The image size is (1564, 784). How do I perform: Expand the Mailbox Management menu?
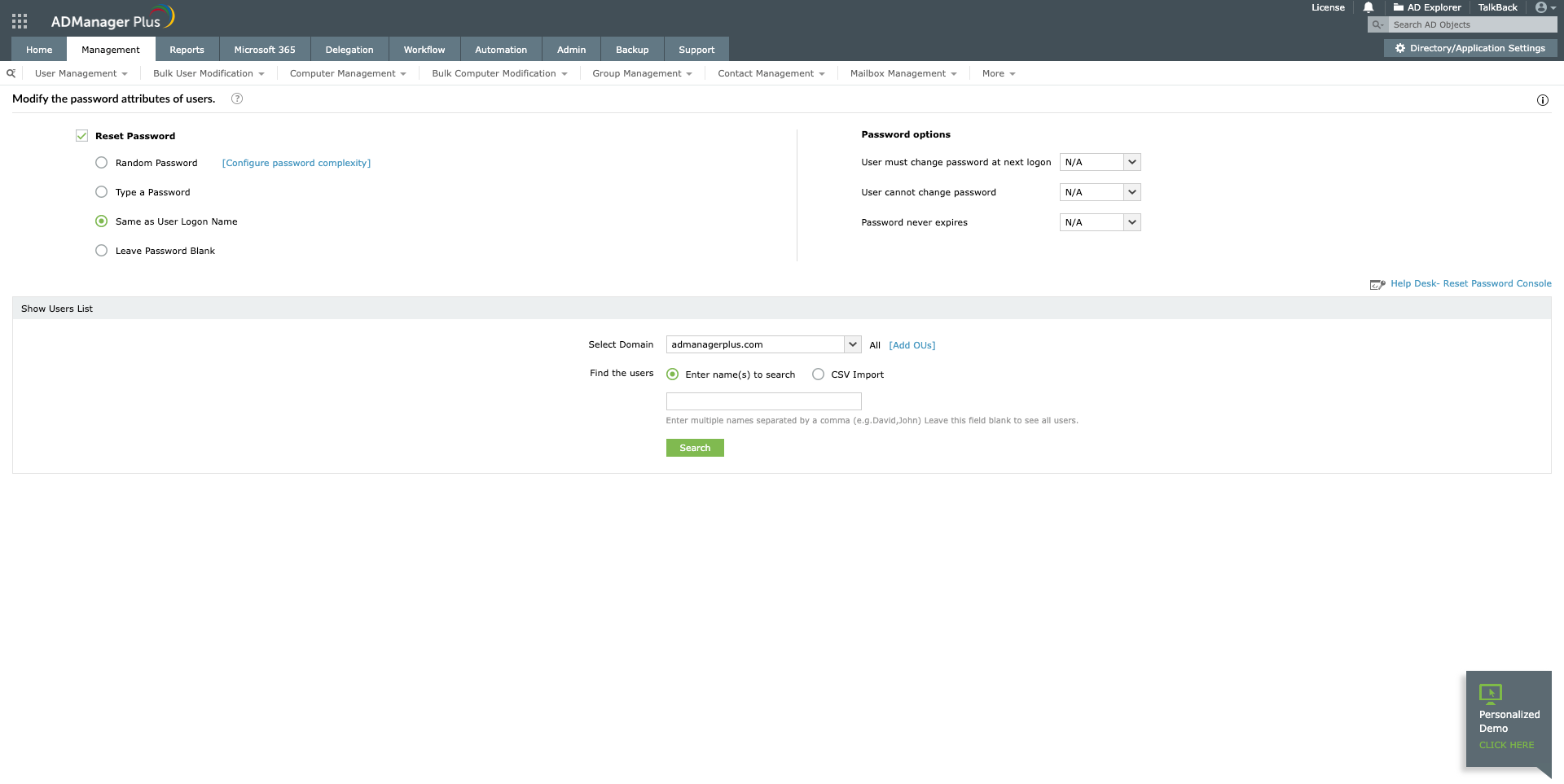point(903,73)
